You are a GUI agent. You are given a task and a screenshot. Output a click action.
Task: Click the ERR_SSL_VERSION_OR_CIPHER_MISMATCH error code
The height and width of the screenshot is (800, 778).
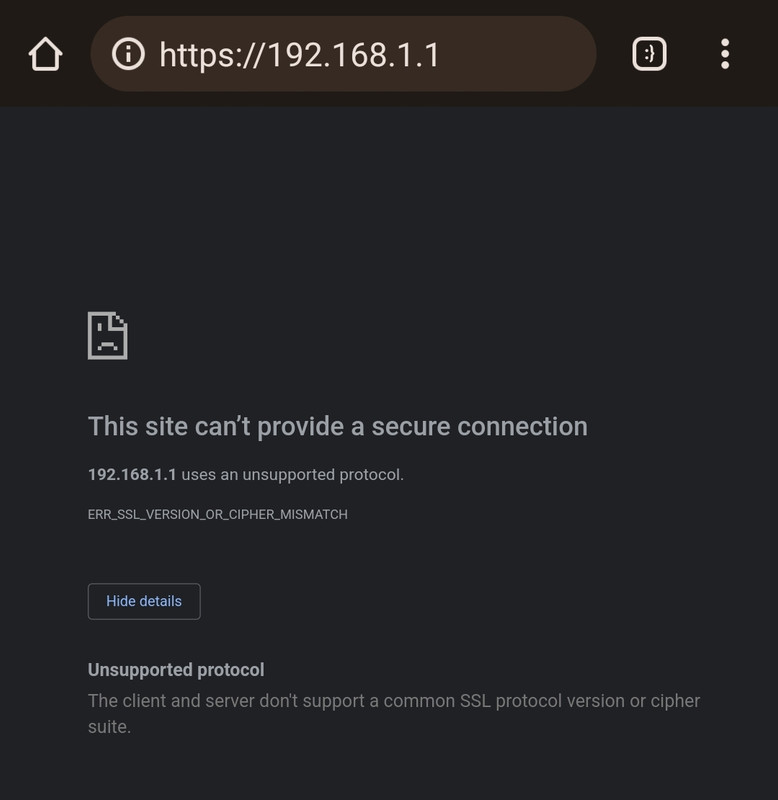(x=218, y=514)
